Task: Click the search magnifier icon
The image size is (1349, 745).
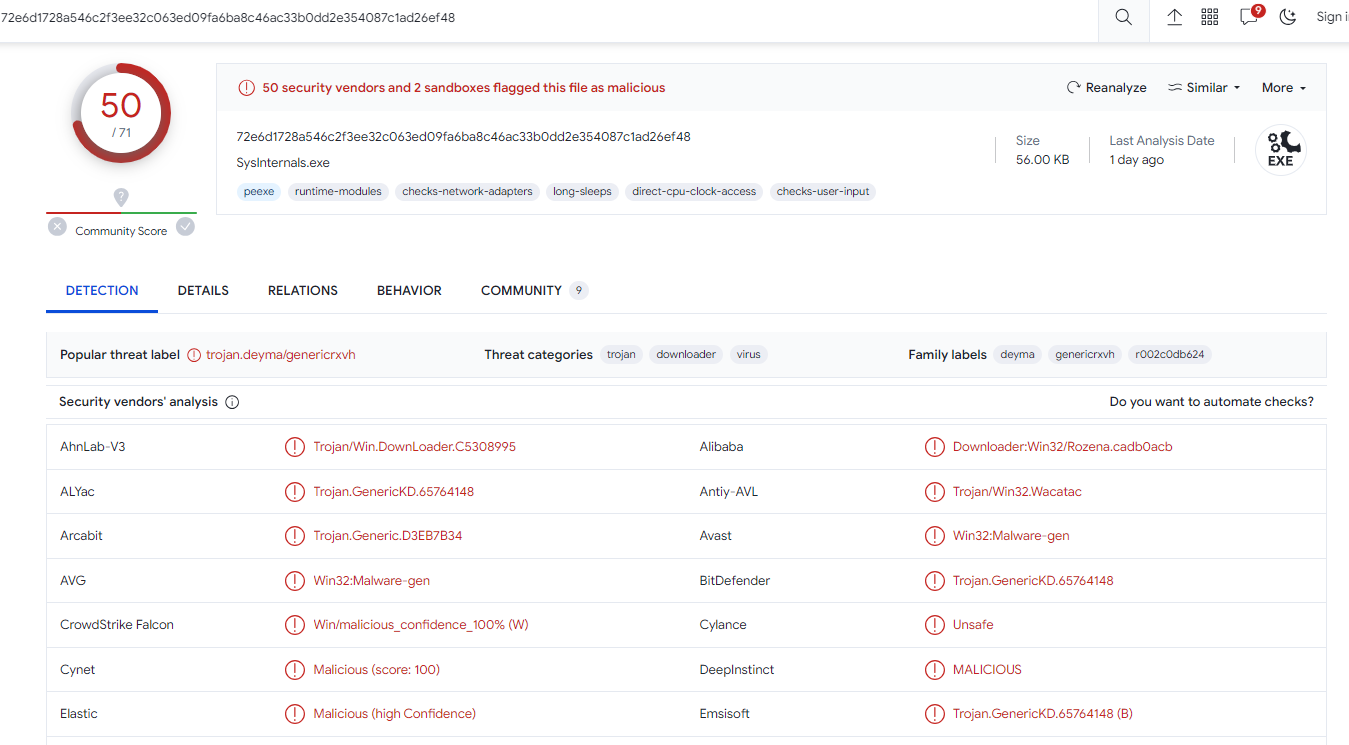Action: [x=1123, y=17]
